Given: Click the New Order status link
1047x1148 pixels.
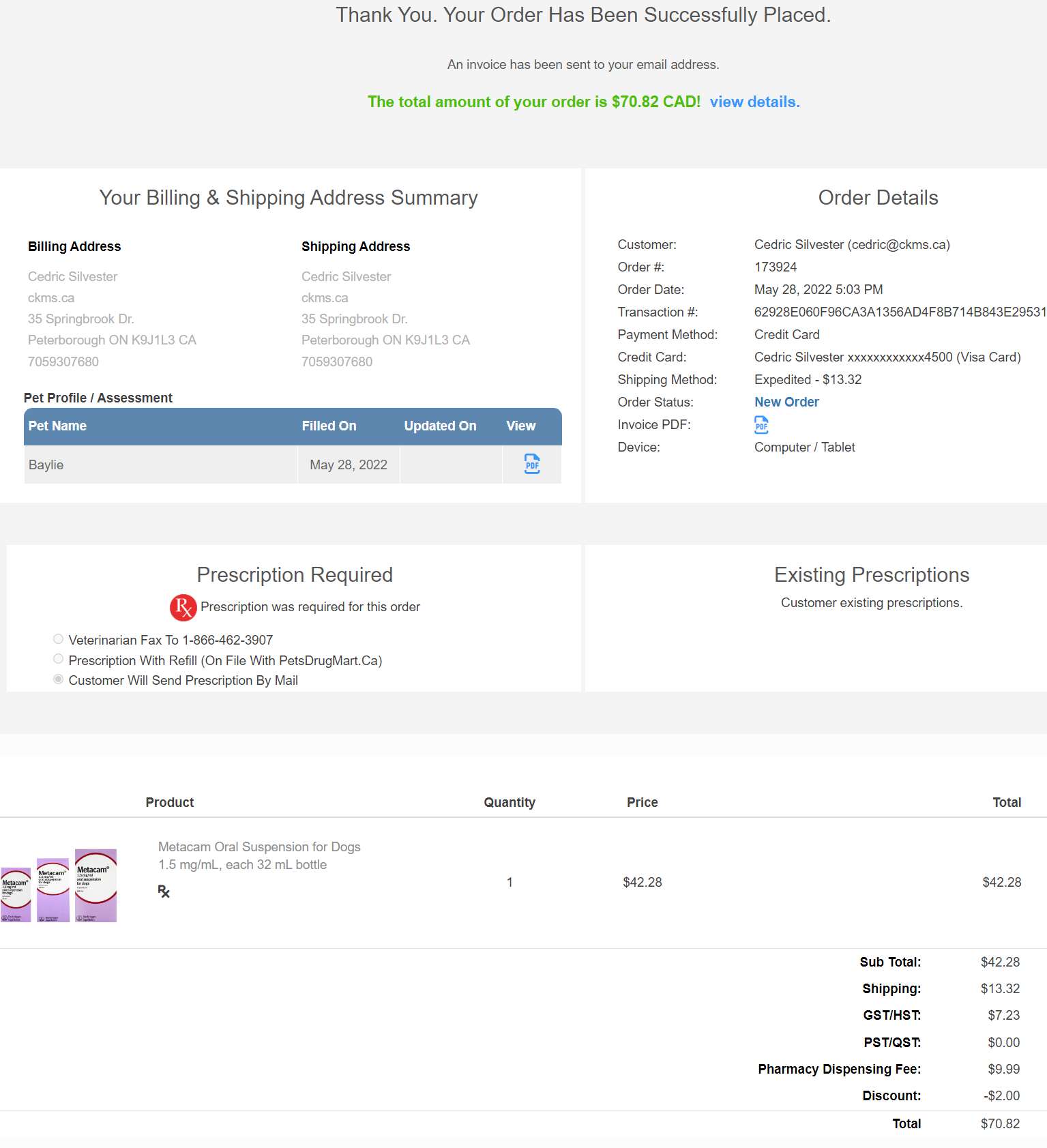Looking at the screenshot, I should pos(786,402).
